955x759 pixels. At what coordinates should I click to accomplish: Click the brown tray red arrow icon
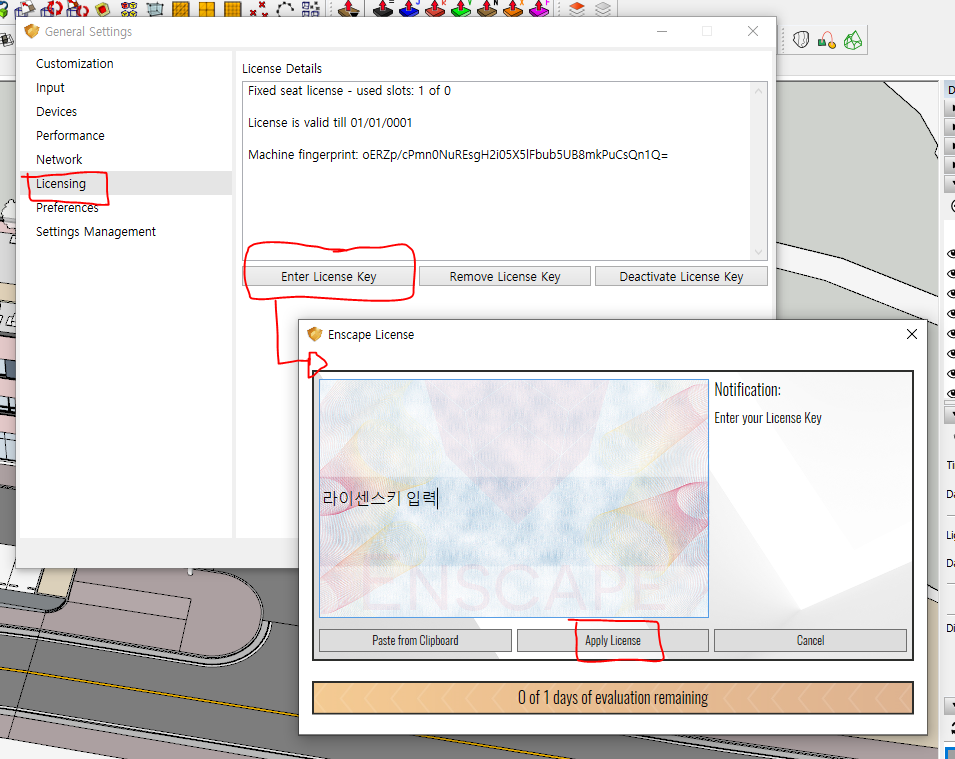coord(349,9)
